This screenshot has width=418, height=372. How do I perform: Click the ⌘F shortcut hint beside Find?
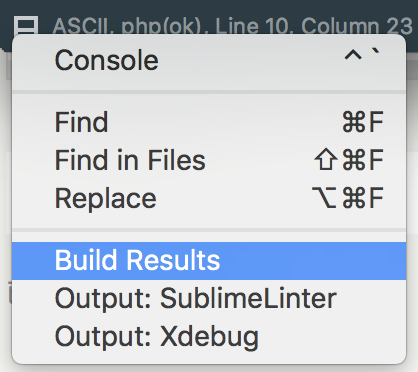pos(363,122)
